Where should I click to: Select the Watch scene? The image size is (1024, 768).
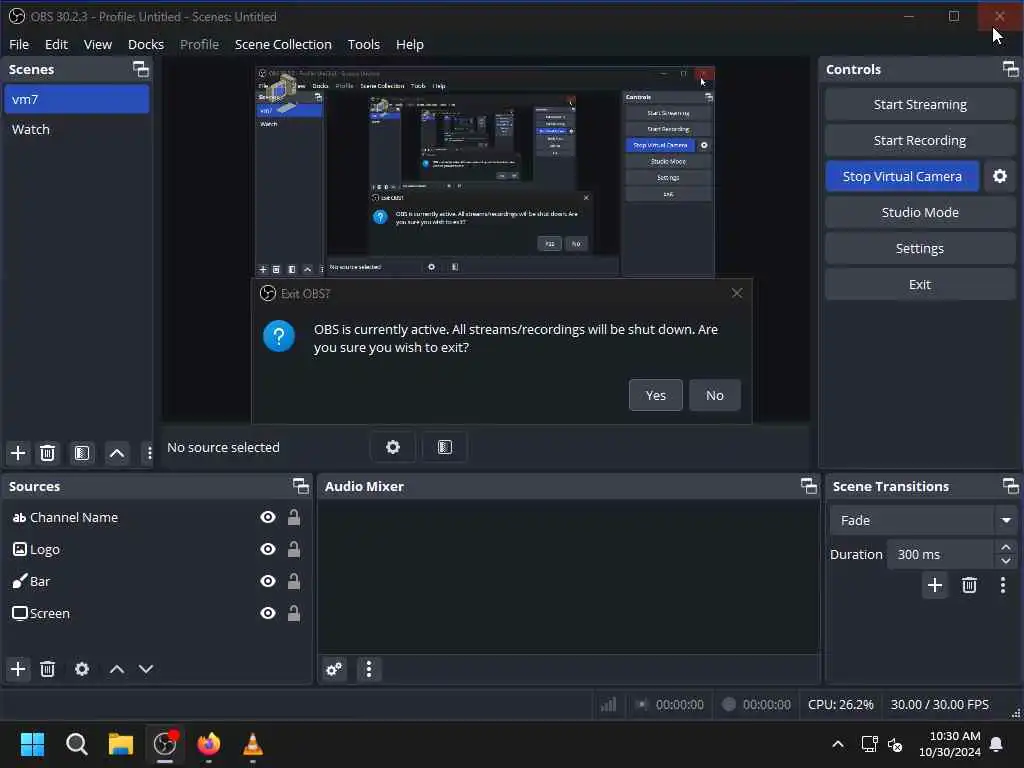[x=76, y=129]
